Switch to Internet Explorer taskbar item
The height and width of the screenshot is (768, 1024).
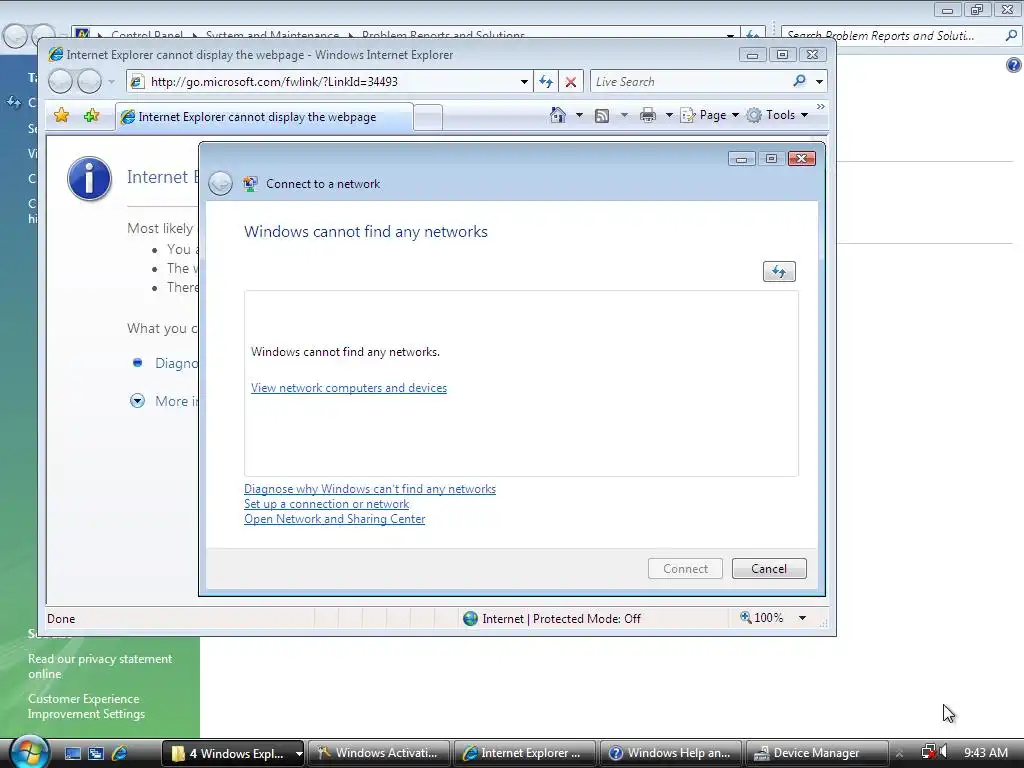(x=524, y=753)
